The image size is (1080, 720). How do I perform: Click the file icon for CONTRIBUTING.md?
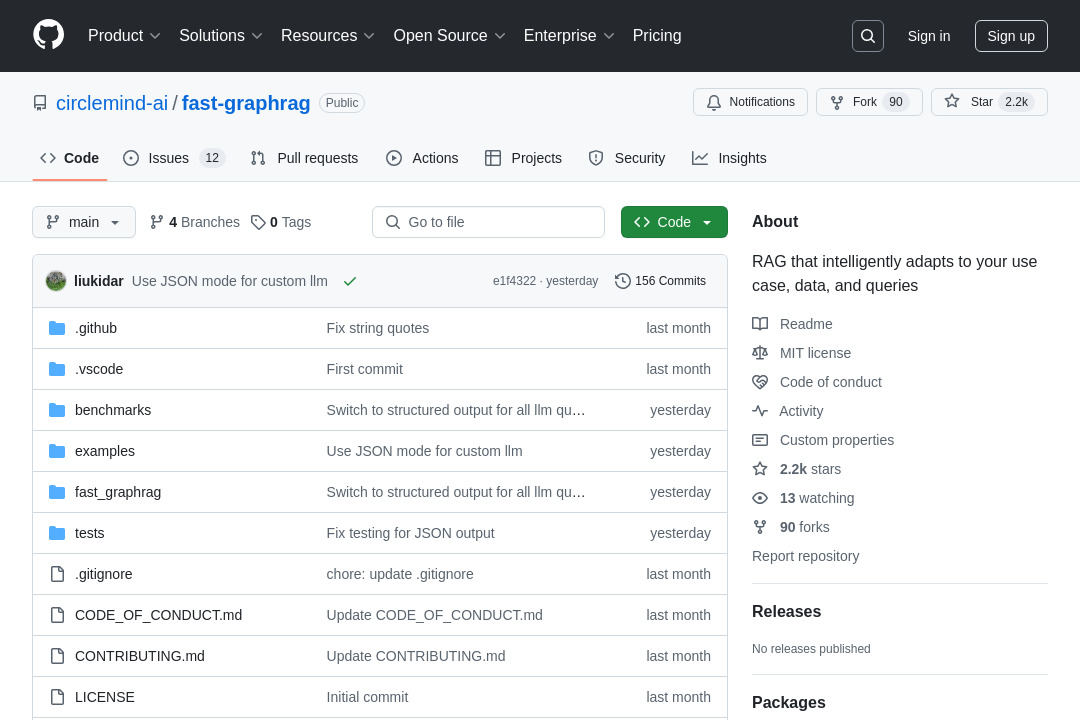57,656
